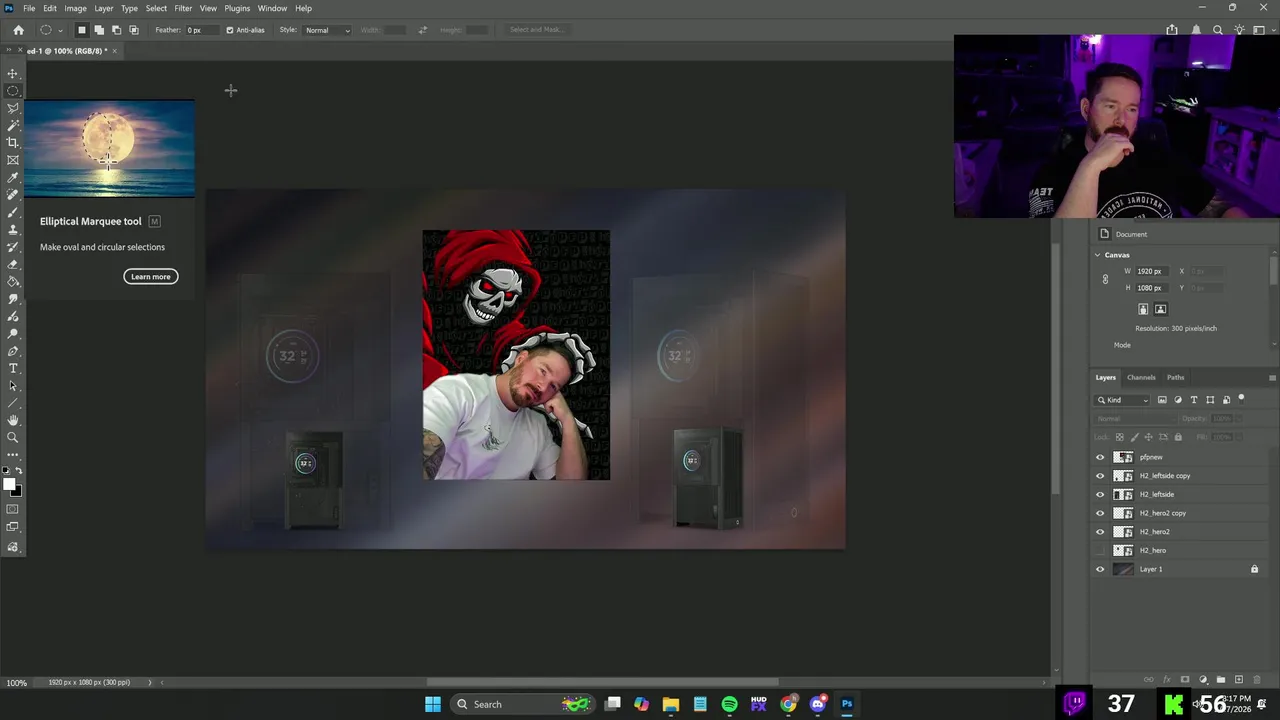This screenshot has height=720, width=1280.
Task: Open the layer filter Kind dropdown
Action: 1123,400
